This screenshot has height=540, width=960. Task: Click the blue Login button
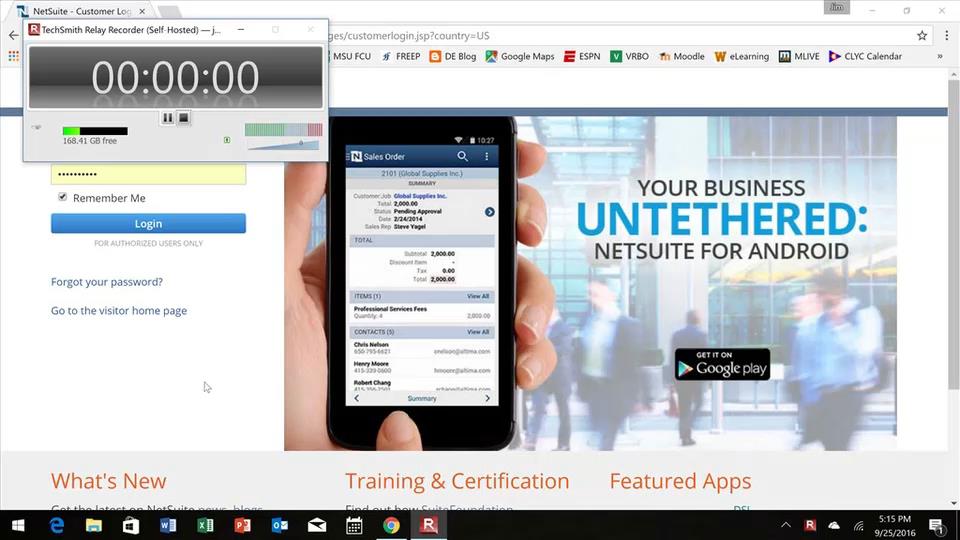[x=148, y=223]
